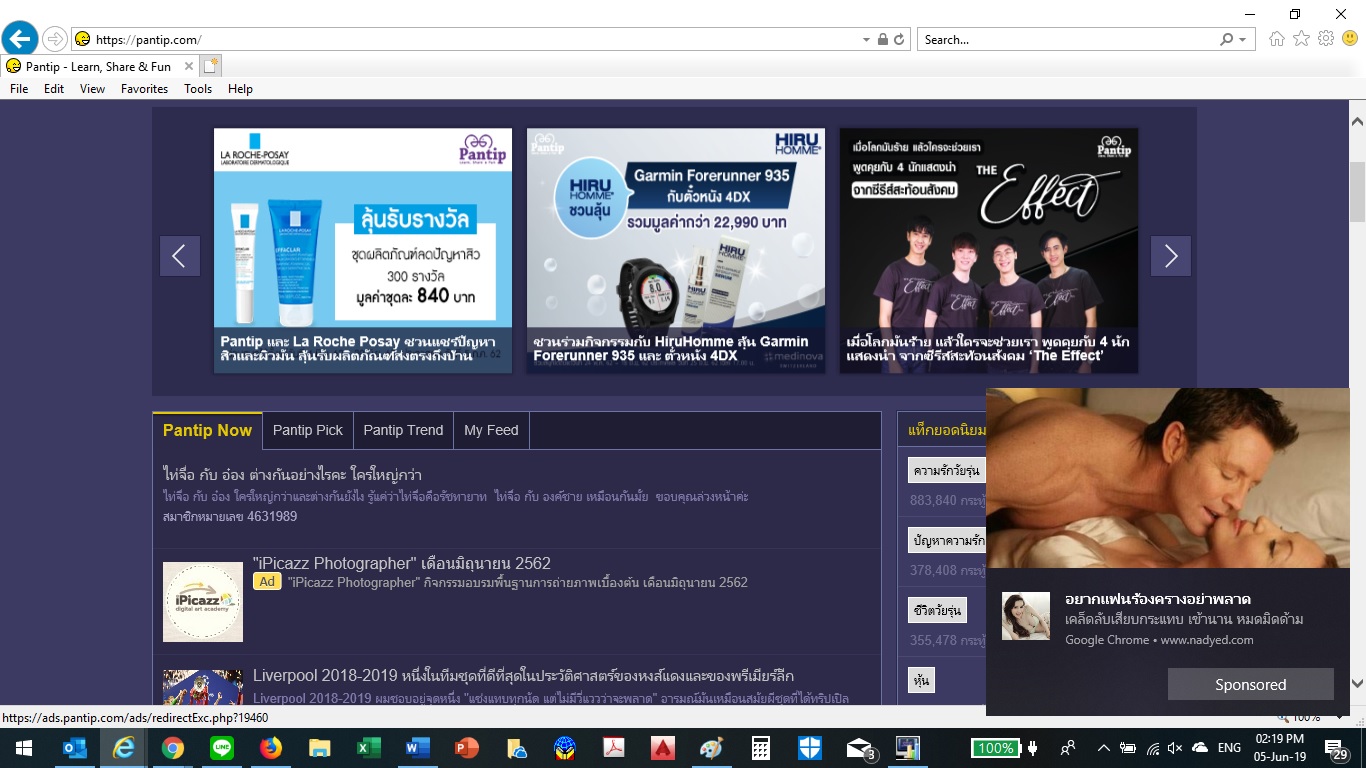Screen dimensions: 1366x768
Task: Expand the search provider dropdown arrow
Action: point(1242,40)
